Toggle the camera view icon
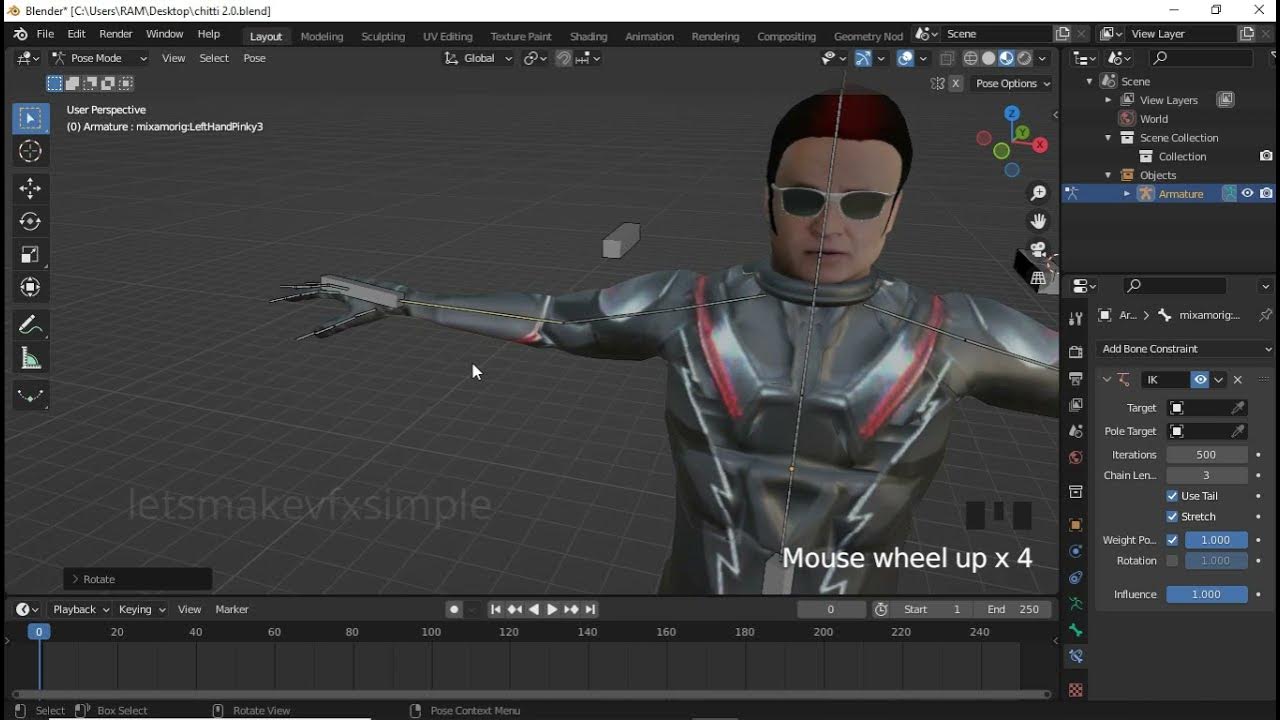1280x720 pixels. (x=1038, y=249)
